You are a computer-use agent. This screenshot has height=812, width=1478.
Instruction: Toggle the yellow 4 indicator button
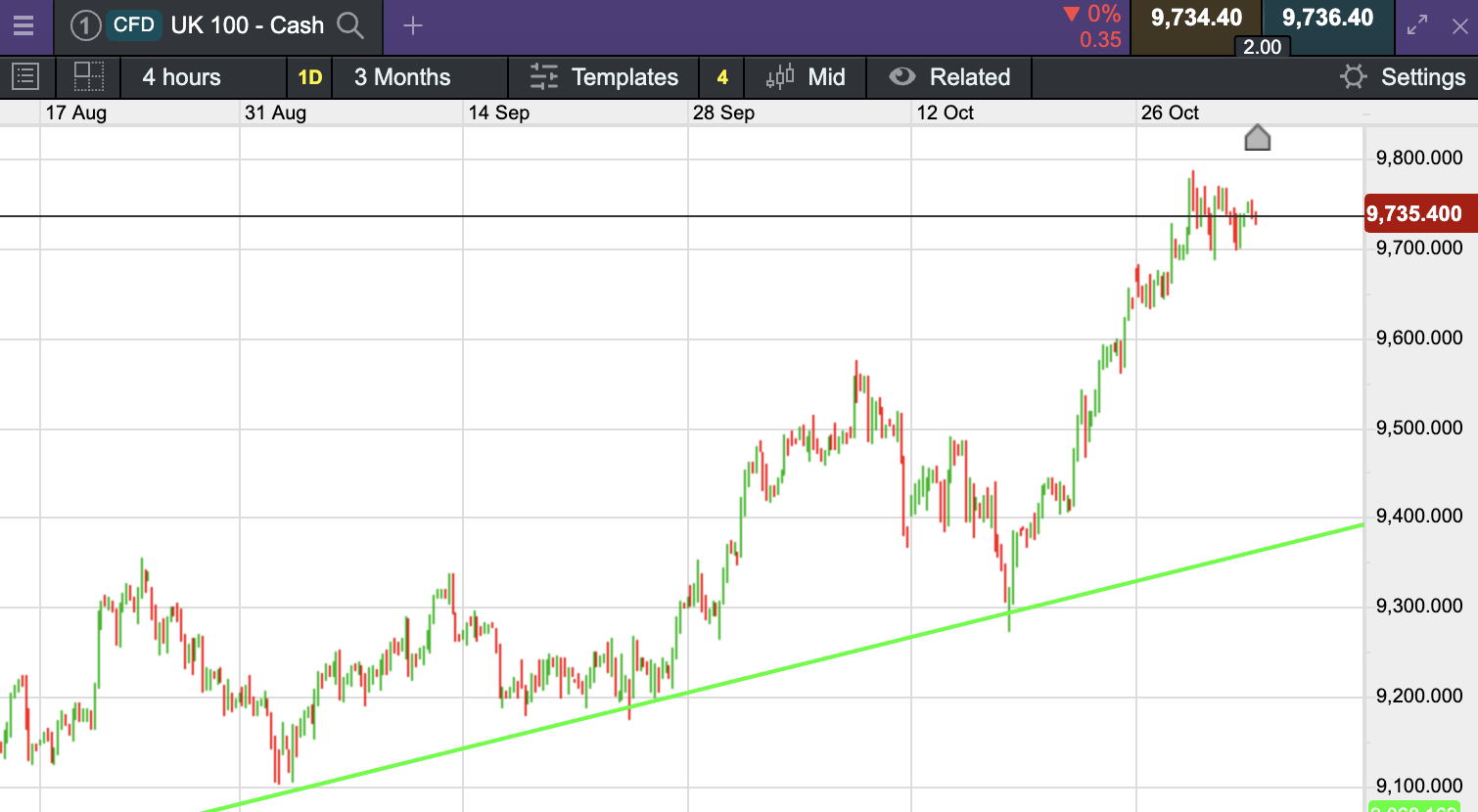point(722,77)
